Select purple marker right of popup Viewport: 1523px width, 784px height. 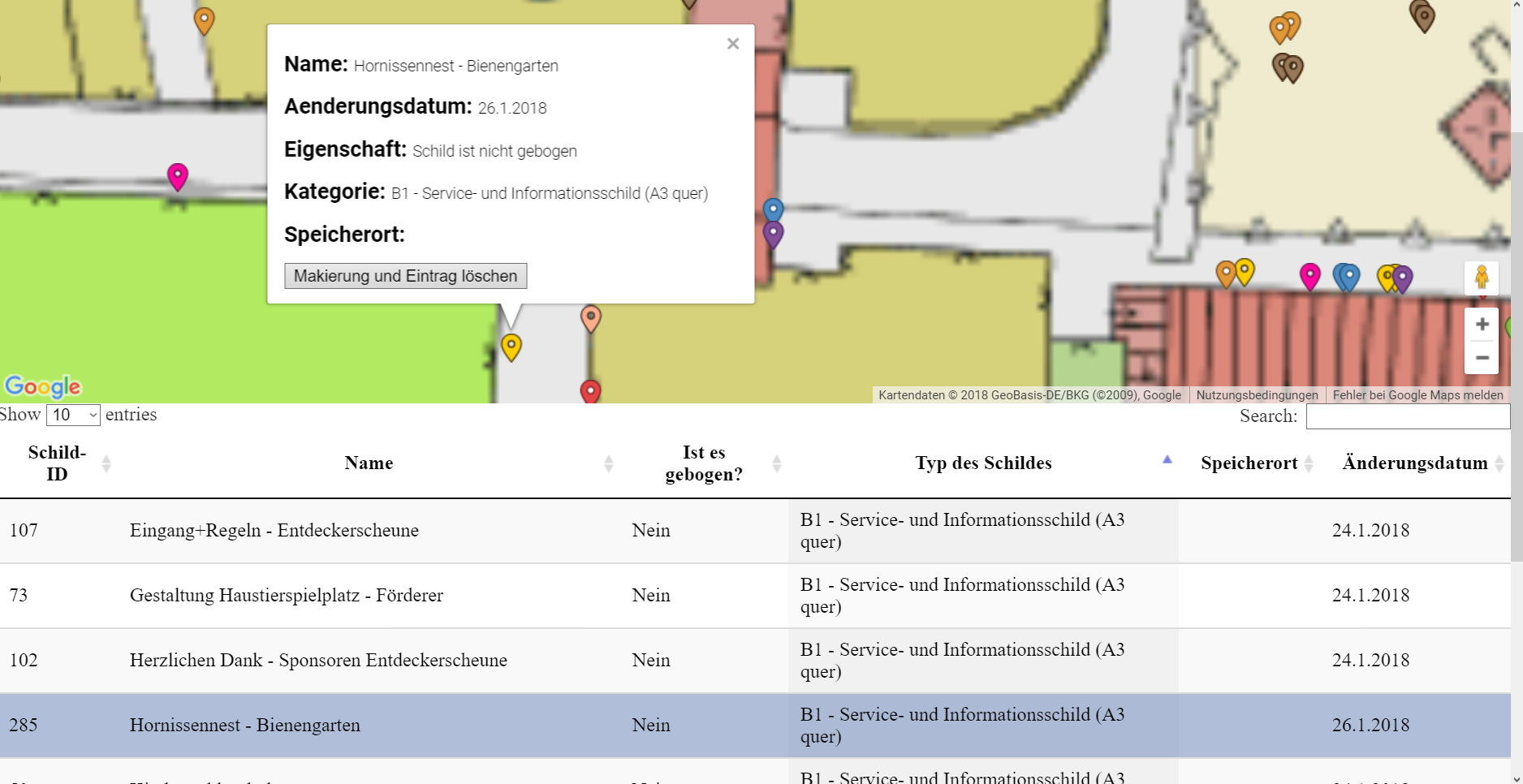[x=774, y=235]
